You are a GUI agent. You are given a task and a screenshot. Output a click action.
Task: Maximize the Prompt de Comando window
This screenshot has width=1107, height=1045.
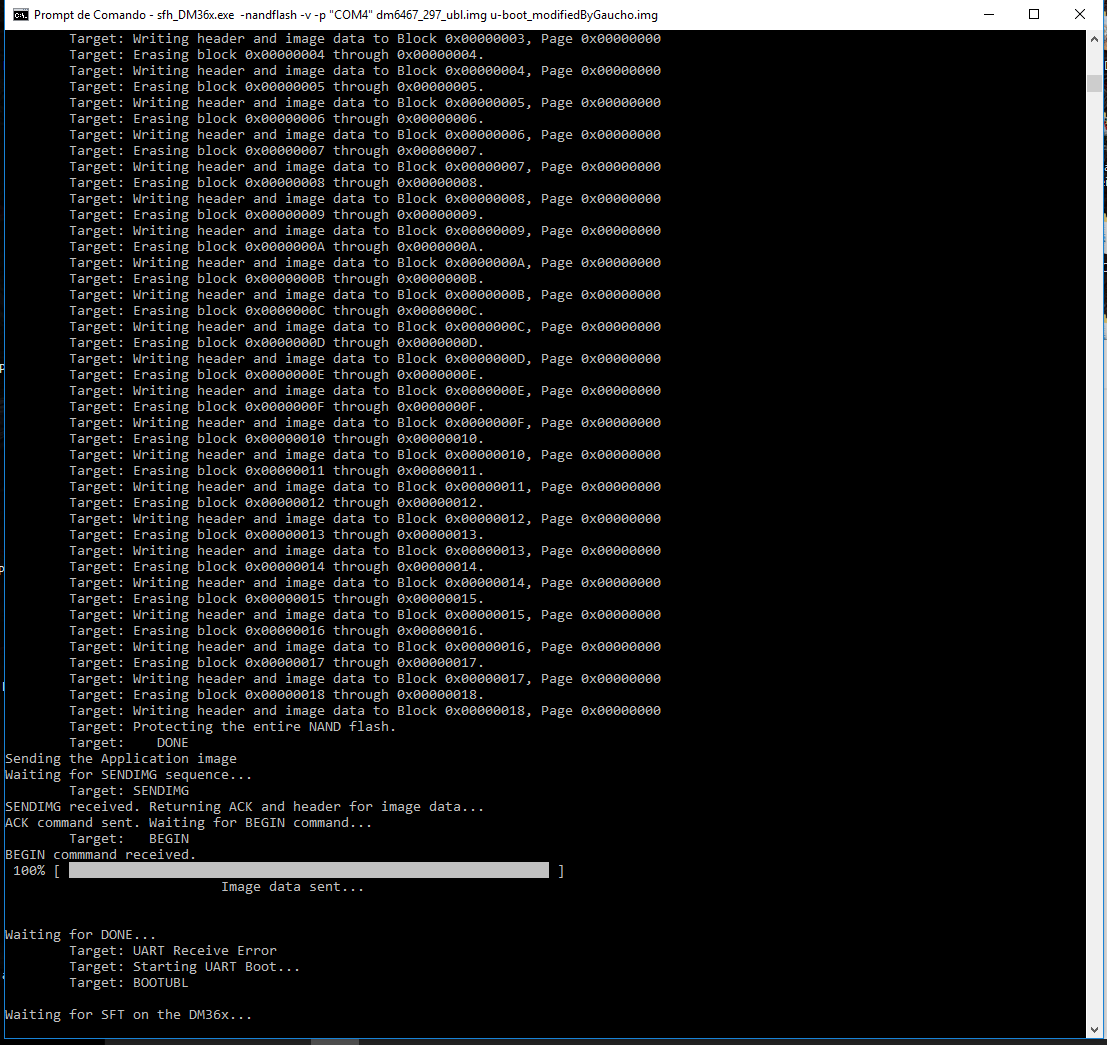point(1034,15)
